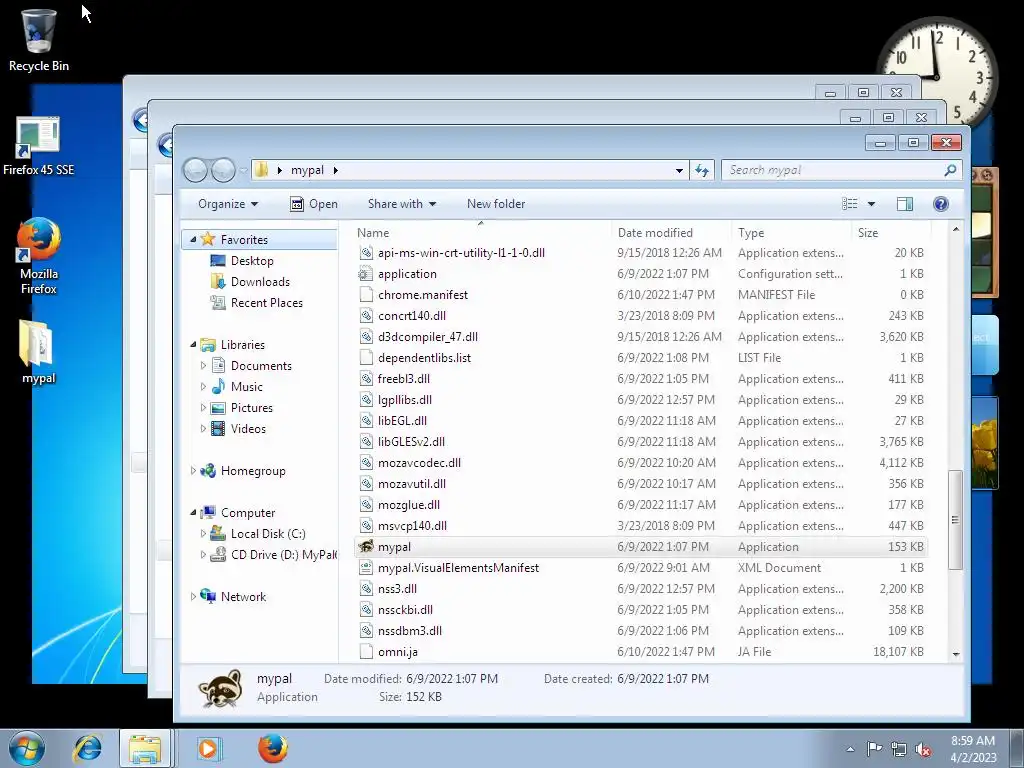Click New folder in the toolbar
This screenshot has height=768, width=1024.
(x=496, y=204)
